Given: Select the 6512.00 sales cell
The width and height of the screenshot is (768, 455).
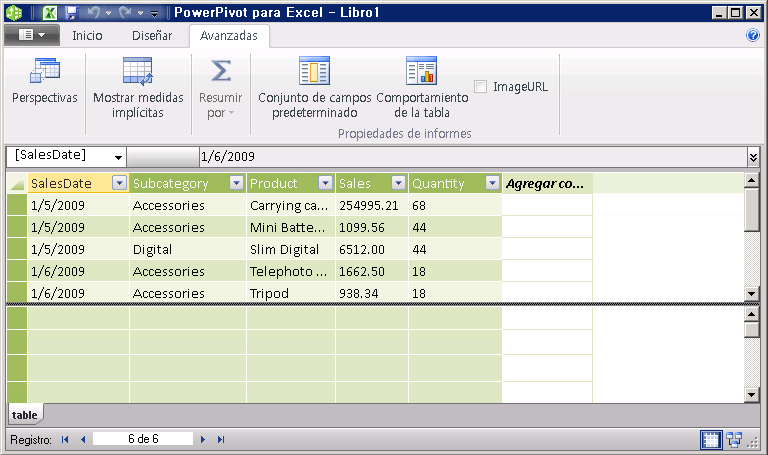Looking at the screenshot, I should 372,249.
